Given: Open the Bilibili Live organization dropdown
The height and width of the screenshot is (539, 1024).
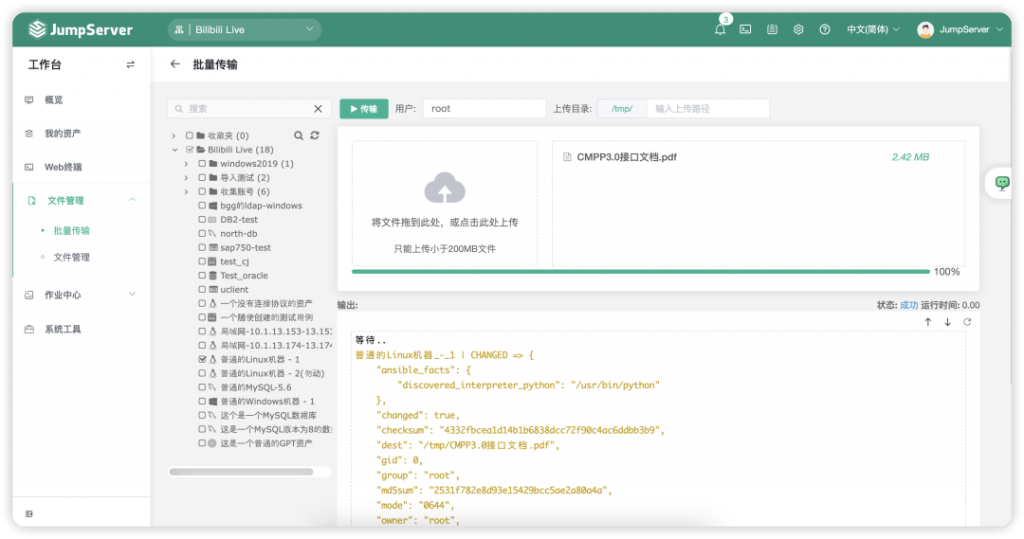Looking at the screenshot, I should click(245, 29).
